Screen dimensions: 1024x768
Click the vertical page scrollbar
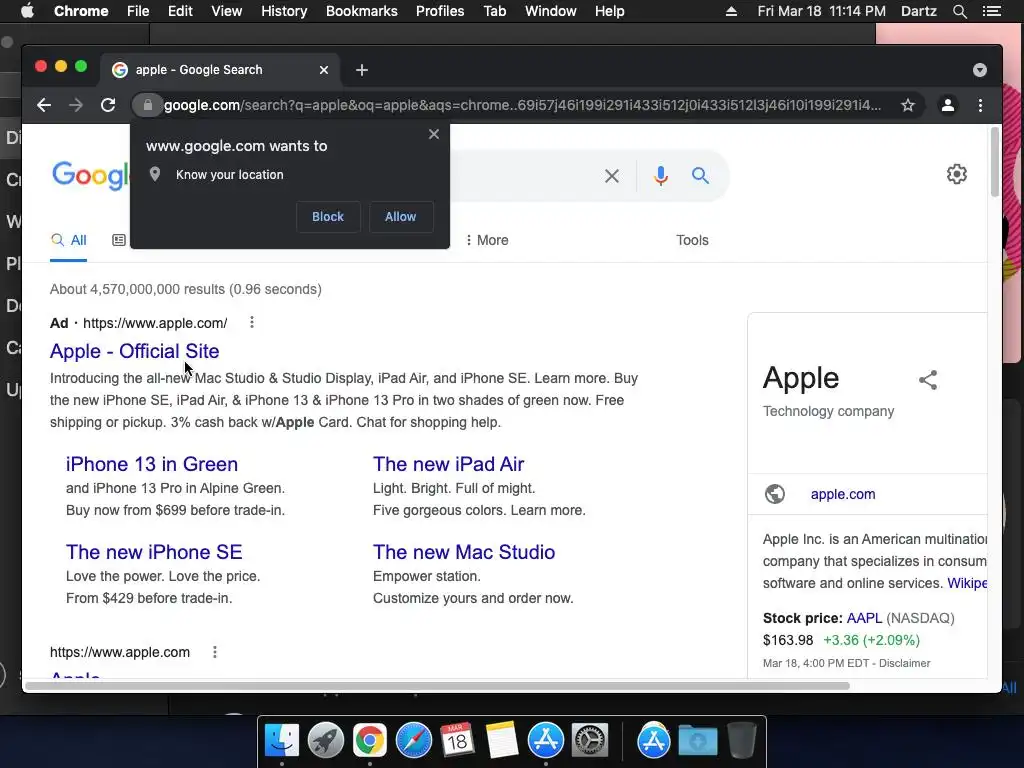tap(995, 161)
